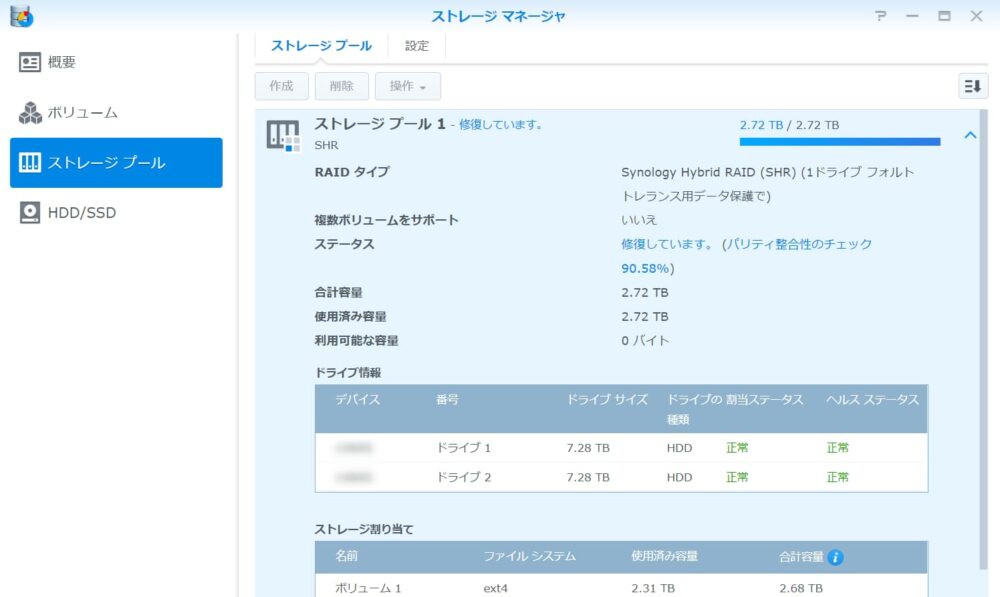
Task: Click 7.28 TB size of ドライブ 1
Action: click(588, 448)
